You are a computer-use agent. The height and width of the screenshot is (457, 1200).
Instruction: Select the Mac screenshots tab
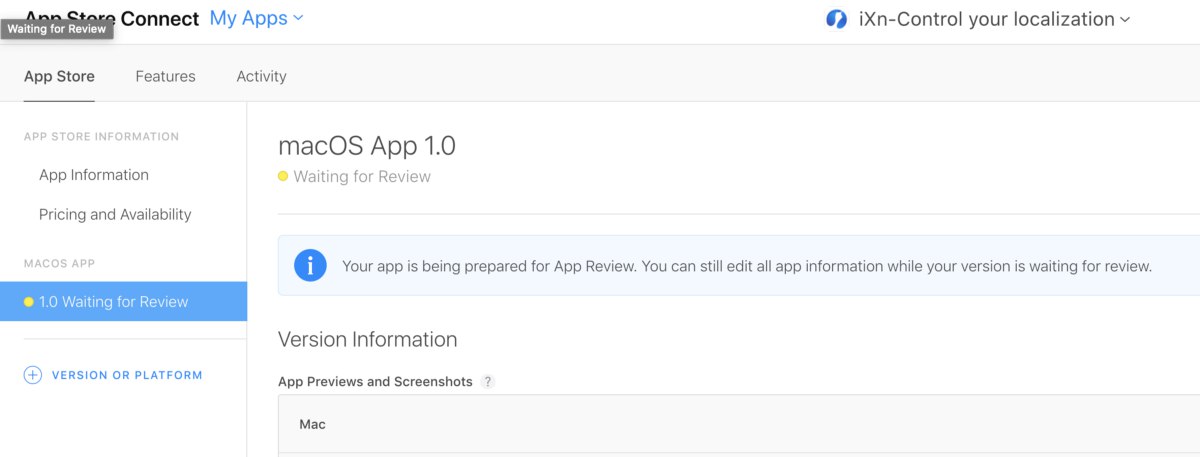(313, 424)
